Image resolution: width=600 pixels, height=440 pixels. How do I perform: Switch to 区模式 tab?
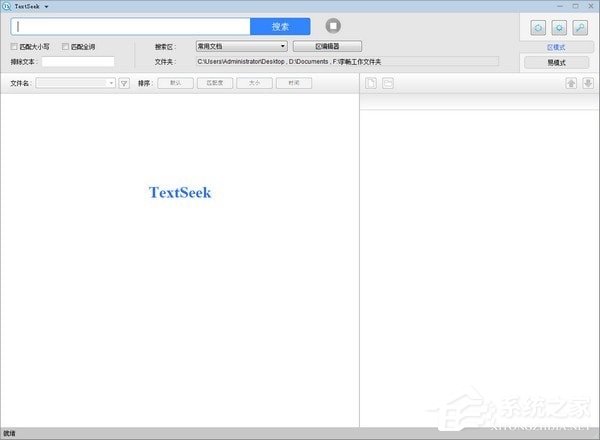(x=556, y=46)
